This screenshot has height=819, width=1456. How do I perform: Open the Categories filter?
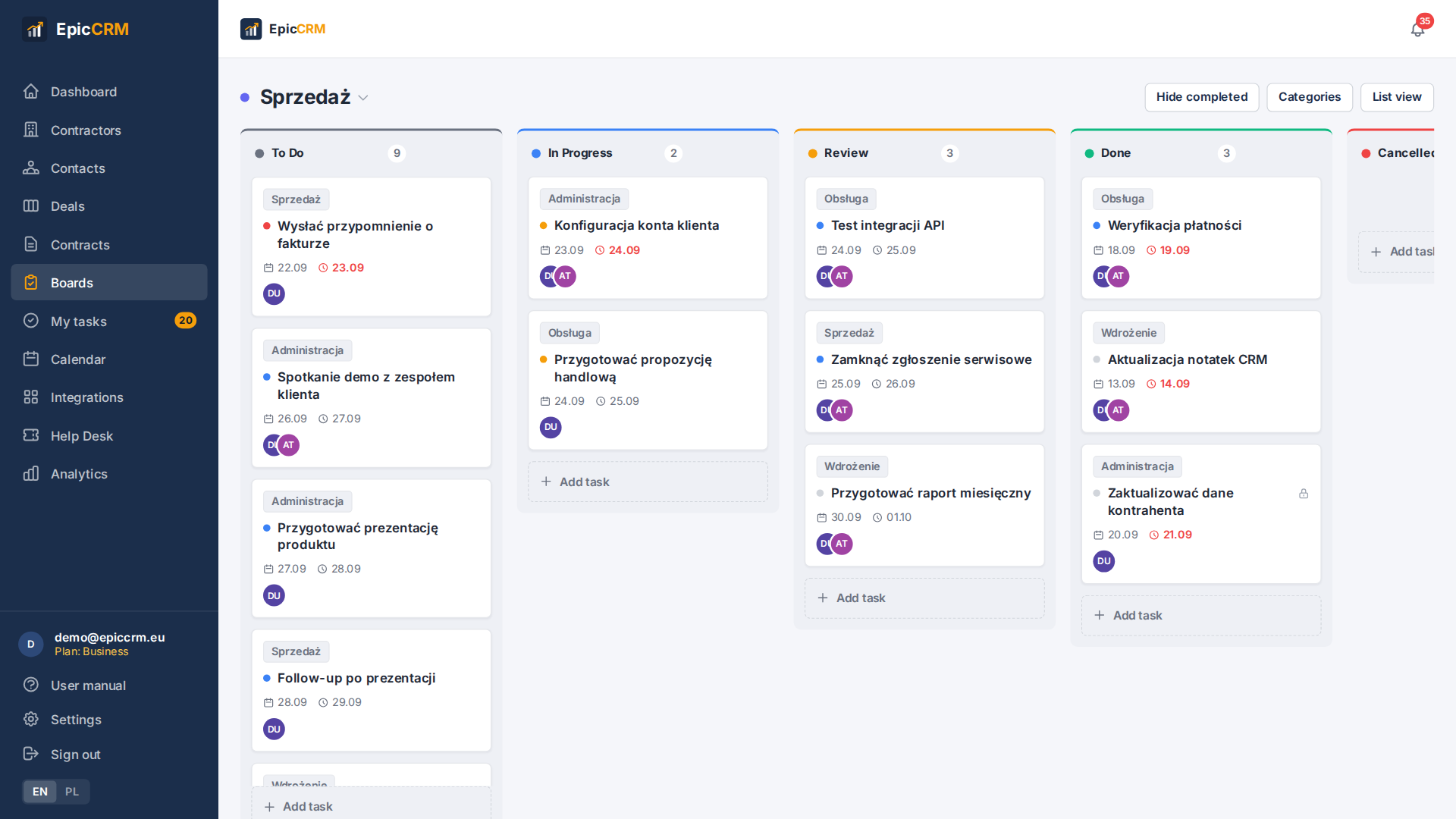pos(1310,97)
